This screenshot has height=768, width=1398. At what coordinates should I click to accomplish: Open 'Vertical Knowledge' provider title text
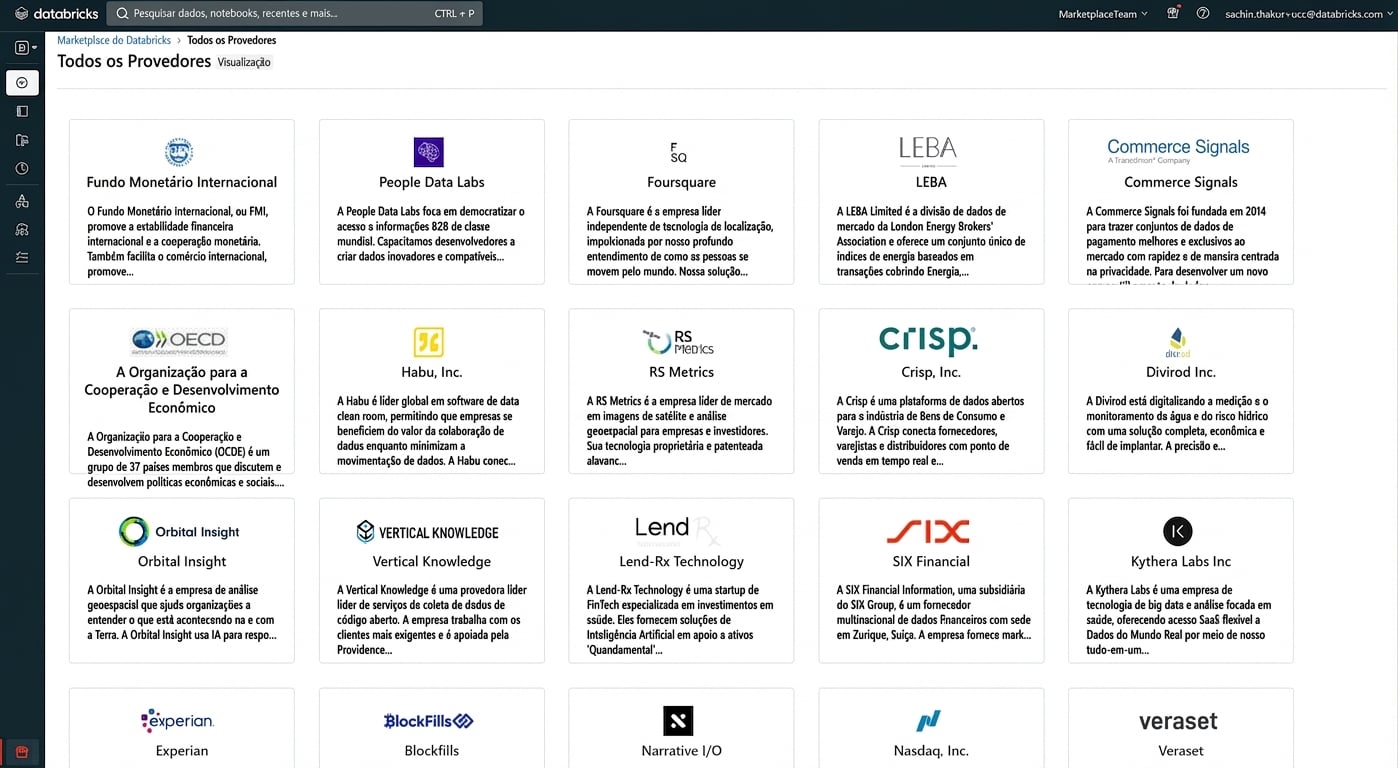[x=432, y=561]
